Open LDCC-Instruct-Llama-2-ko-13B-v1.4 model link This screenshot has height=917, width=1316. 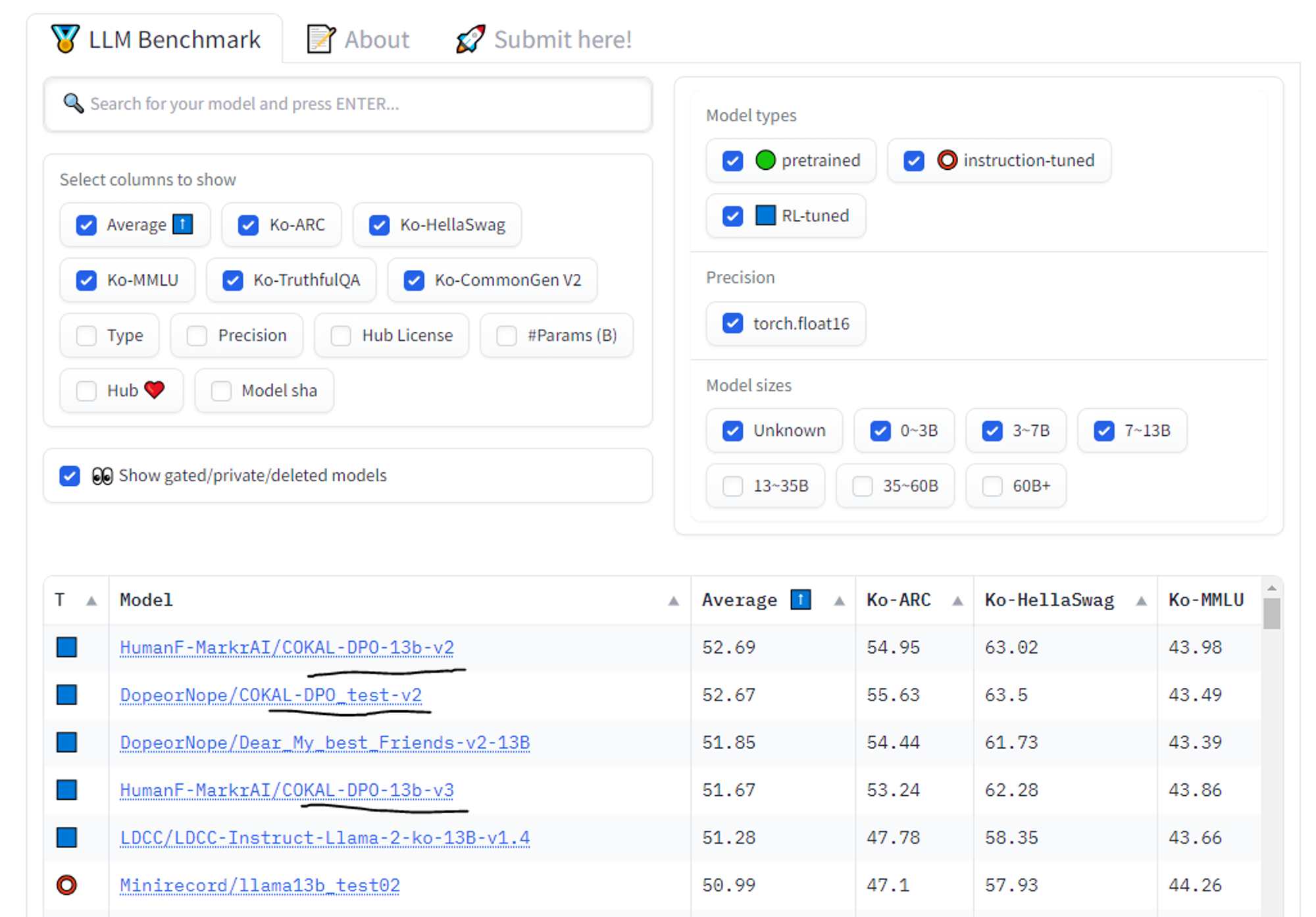[324, 837]
